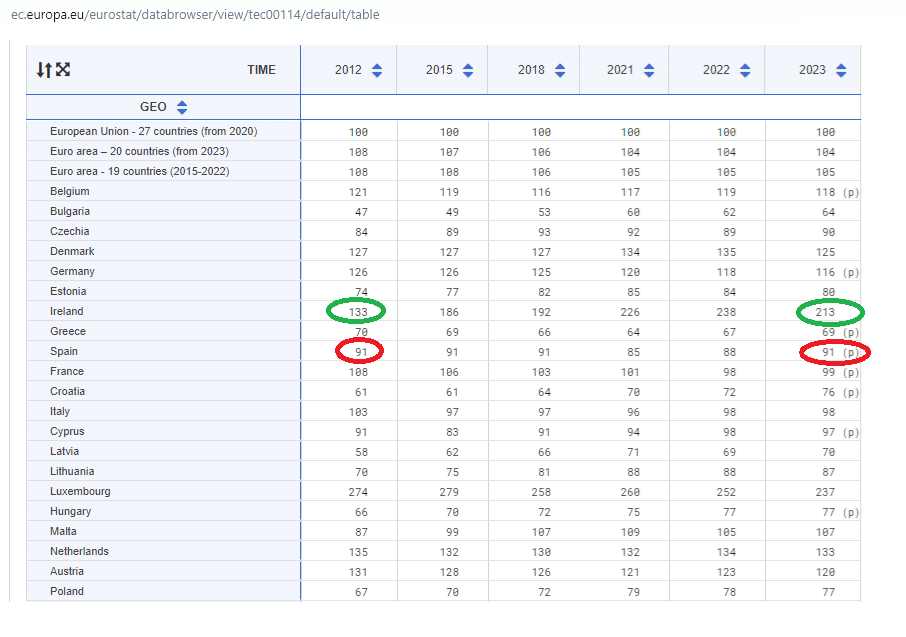Sort the table by the 2021 column
This screenshot has height=637, width=906.
point(649,70)
